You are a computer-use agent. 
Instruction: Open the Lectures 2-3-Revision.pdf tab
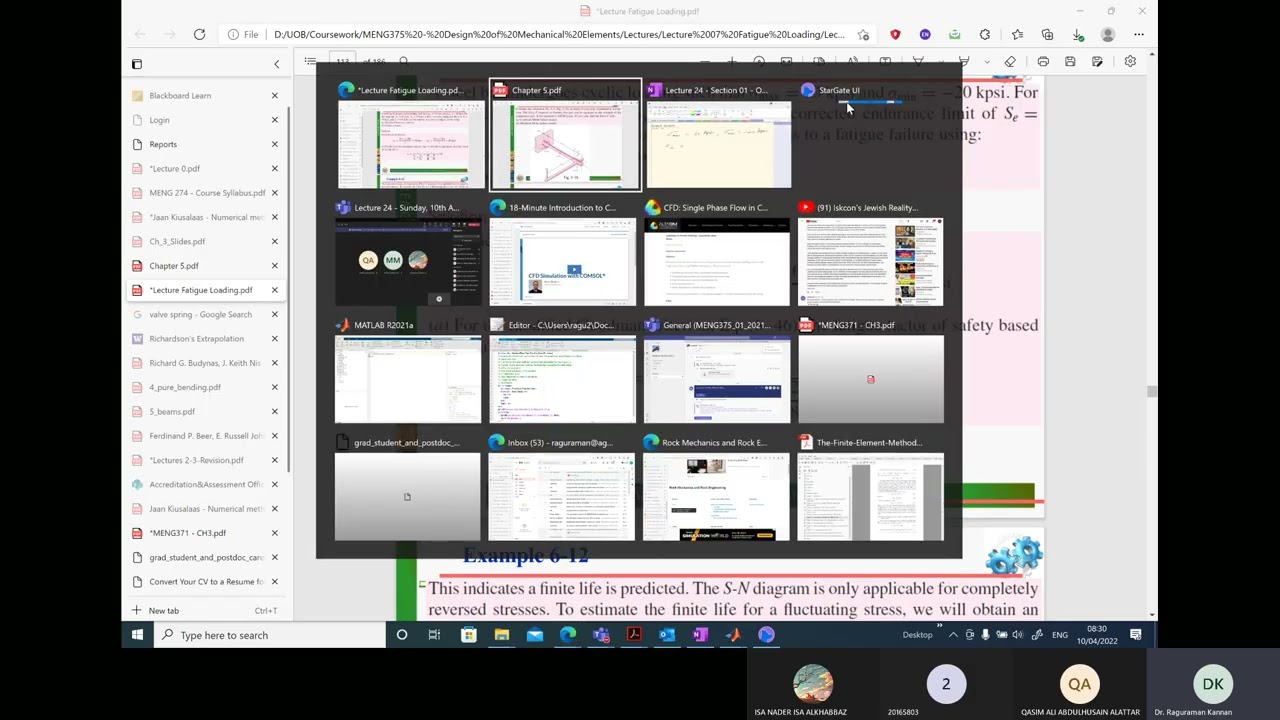[x=197, y=460]
